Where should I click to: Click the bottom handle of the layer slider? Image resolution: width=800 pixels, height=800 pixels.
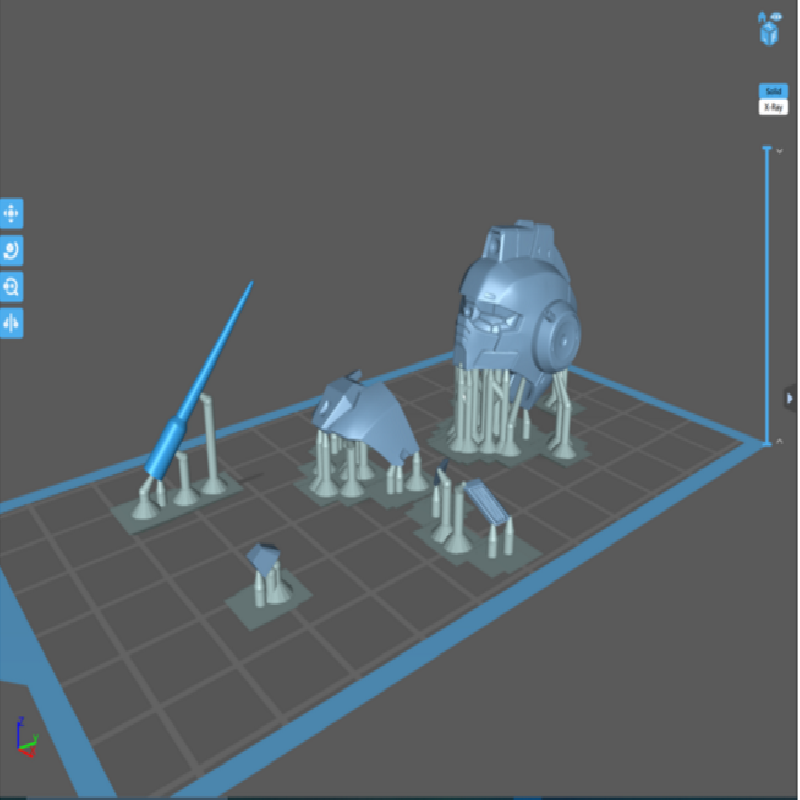click(x=767, y=444)
